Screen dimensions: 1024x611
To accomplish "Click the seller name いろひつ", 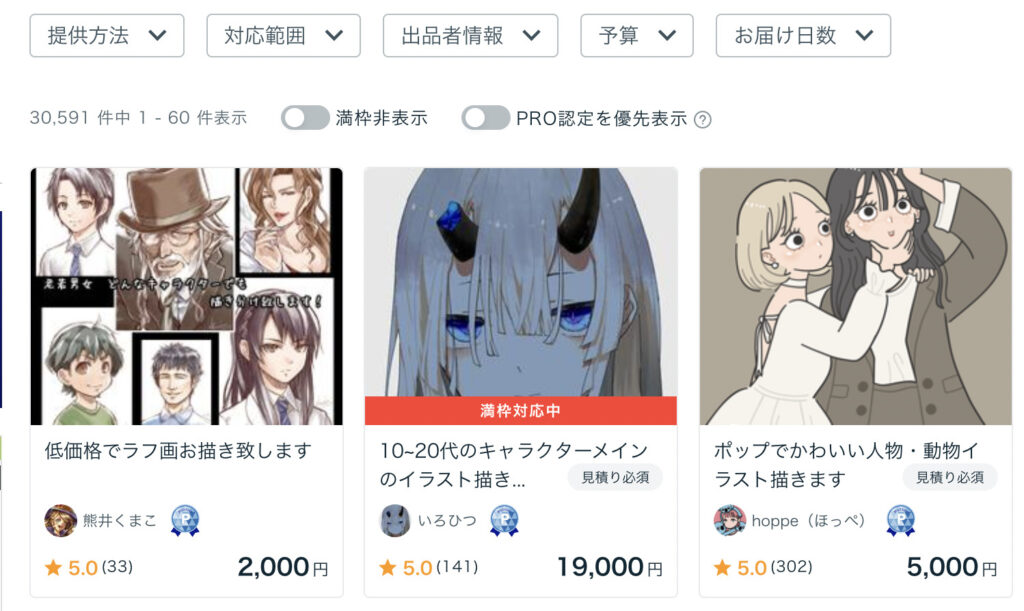I will click(x=447, y=520).
